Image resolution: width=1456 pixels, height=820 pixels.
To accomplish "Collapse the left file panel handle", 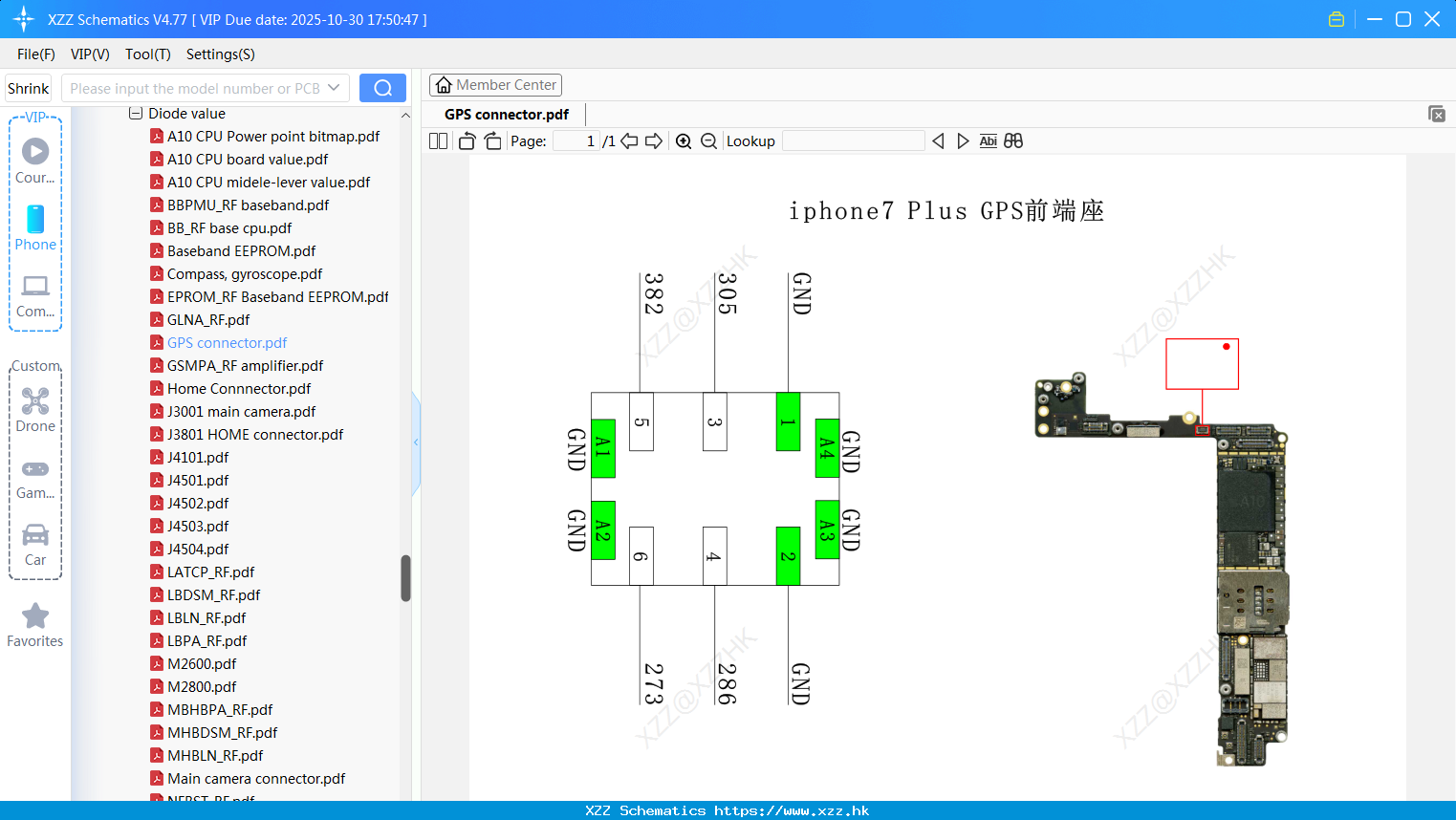I will tap(416, 442).
